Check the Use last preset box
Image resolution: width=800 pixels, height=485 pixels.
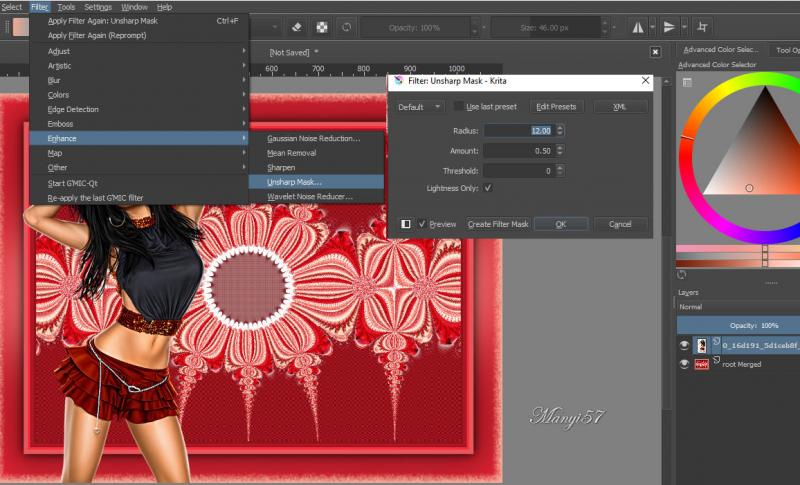(459, 107)
